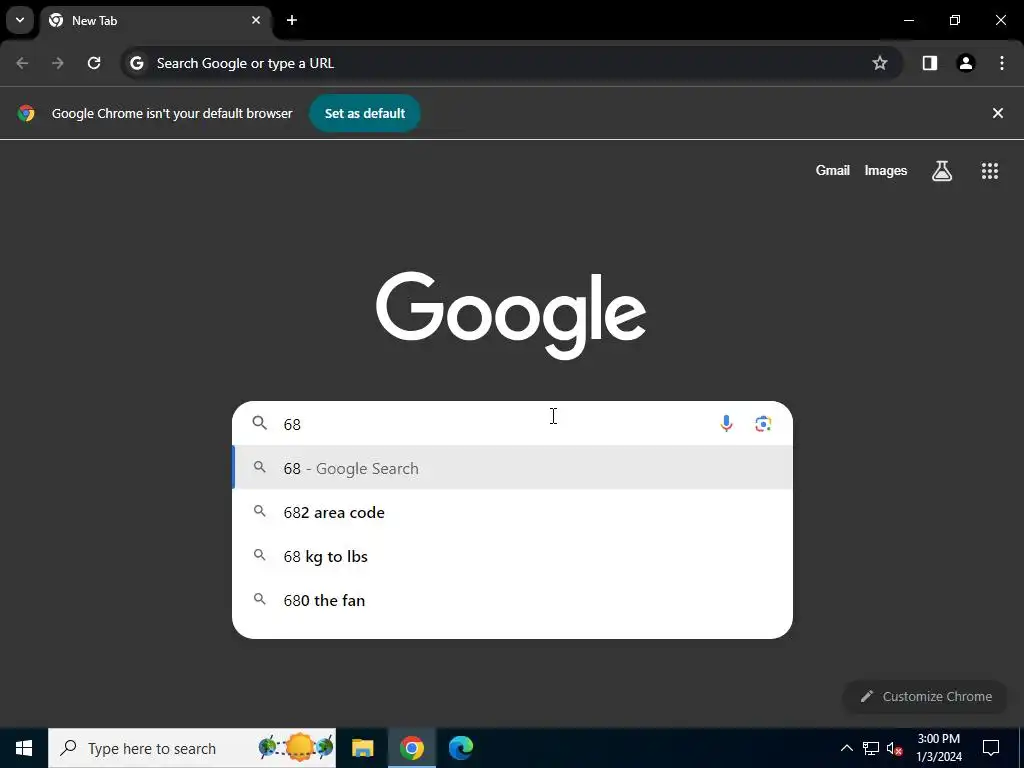
Task: Start voice search with microphone
Action: (x=726, y=424)
